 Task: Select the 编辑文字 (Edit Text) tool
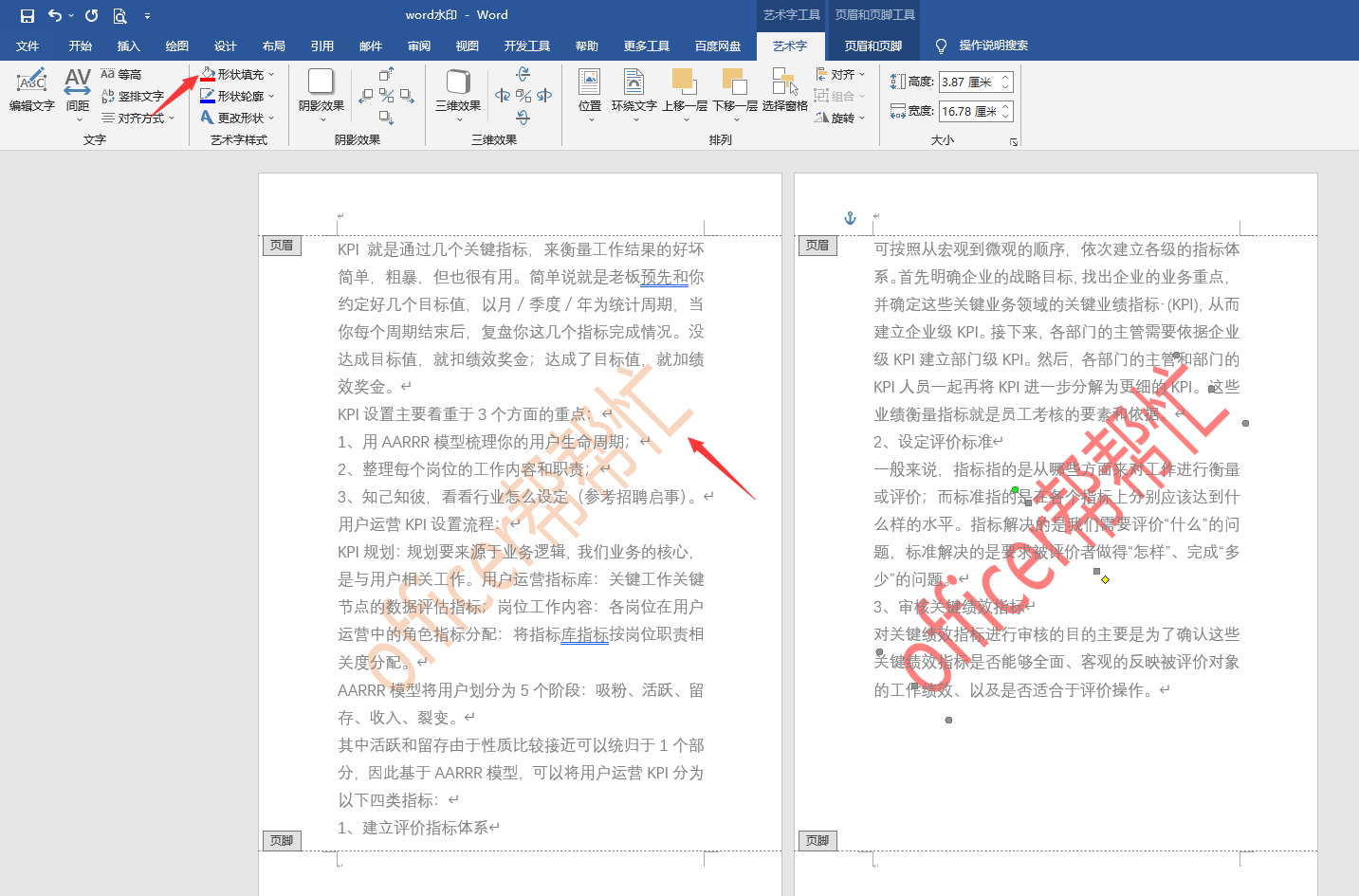pos(31,92)
